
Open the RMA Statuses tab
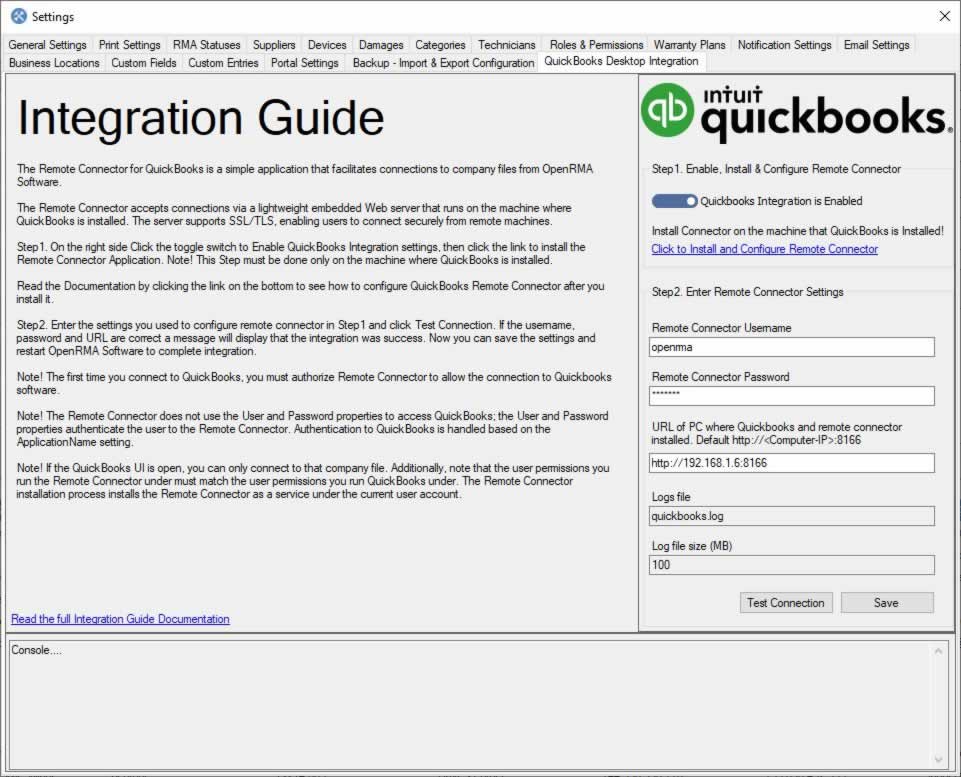coord(207,45)
